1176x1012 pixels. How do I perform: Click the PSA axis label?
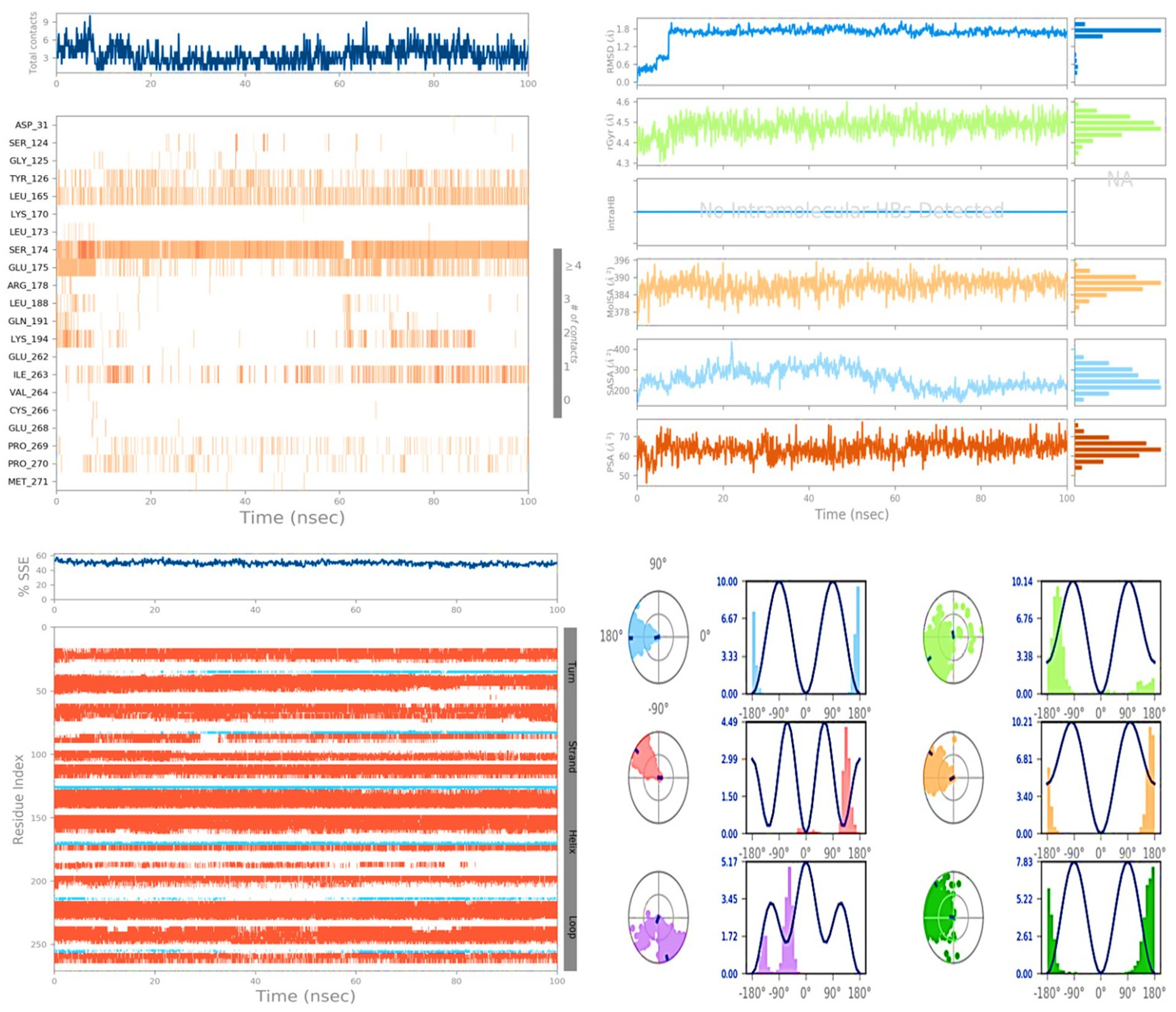pos(611,453)
